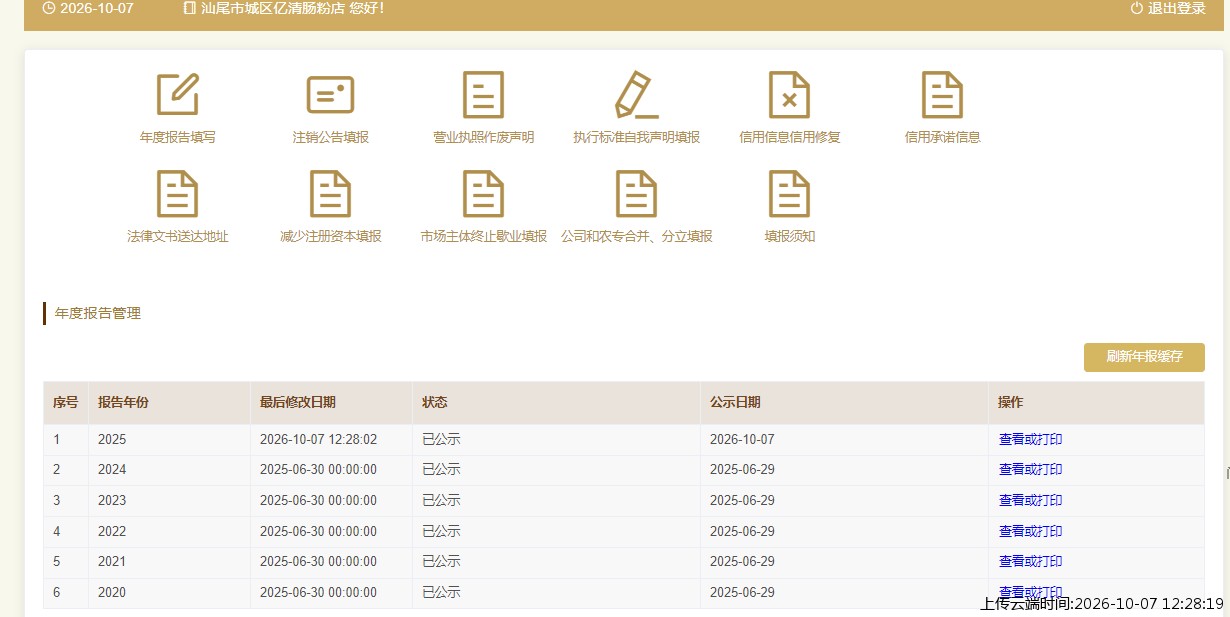The height and width of the screenshot is (617, 1230).
Task: Select the 减少注册资本填报 icon
Action: (331, 194)
